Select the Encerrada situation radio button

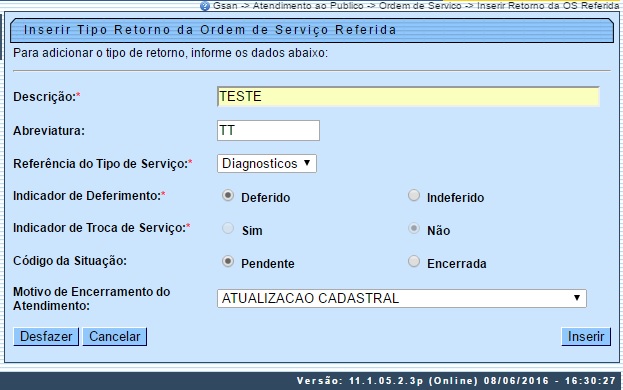tap(414, 261)
